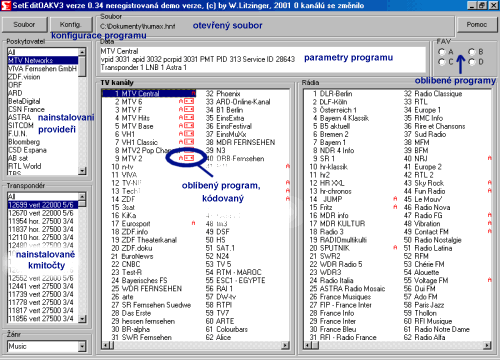The height and width of the screenshot is (360, 500).
Task: Select favorites group C radio button
Action: [442, 62]
